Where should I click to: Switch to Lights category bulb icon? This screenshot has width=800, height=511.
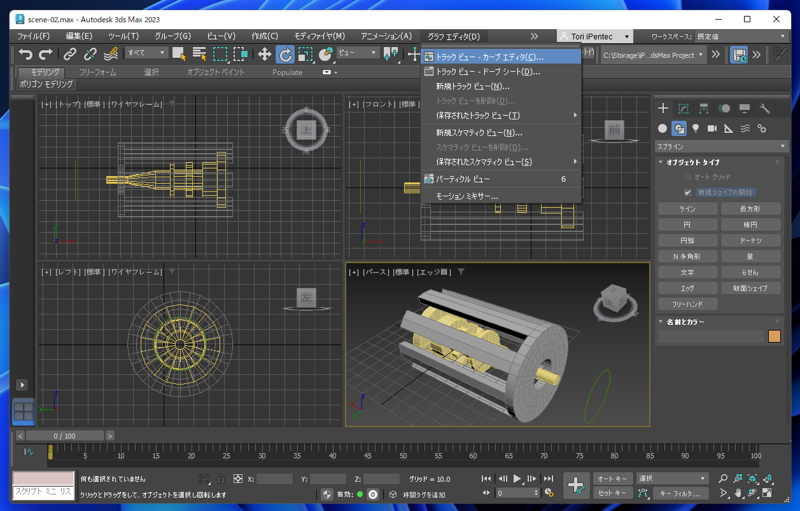click(695, 129)
